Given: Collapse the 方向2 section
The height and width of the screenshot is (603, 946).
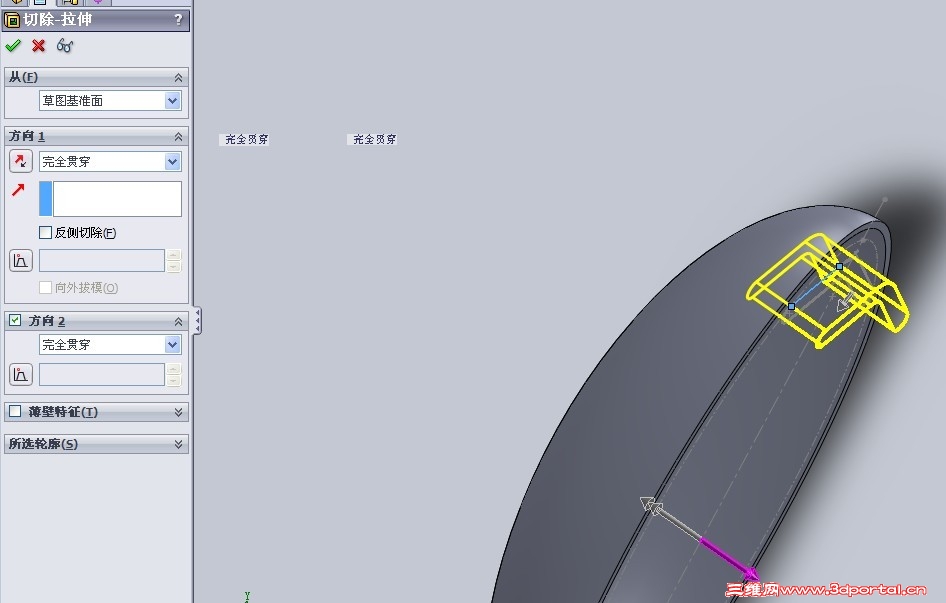Looking at the screenshot, I should pyautogui.click(x=179, y=321).
